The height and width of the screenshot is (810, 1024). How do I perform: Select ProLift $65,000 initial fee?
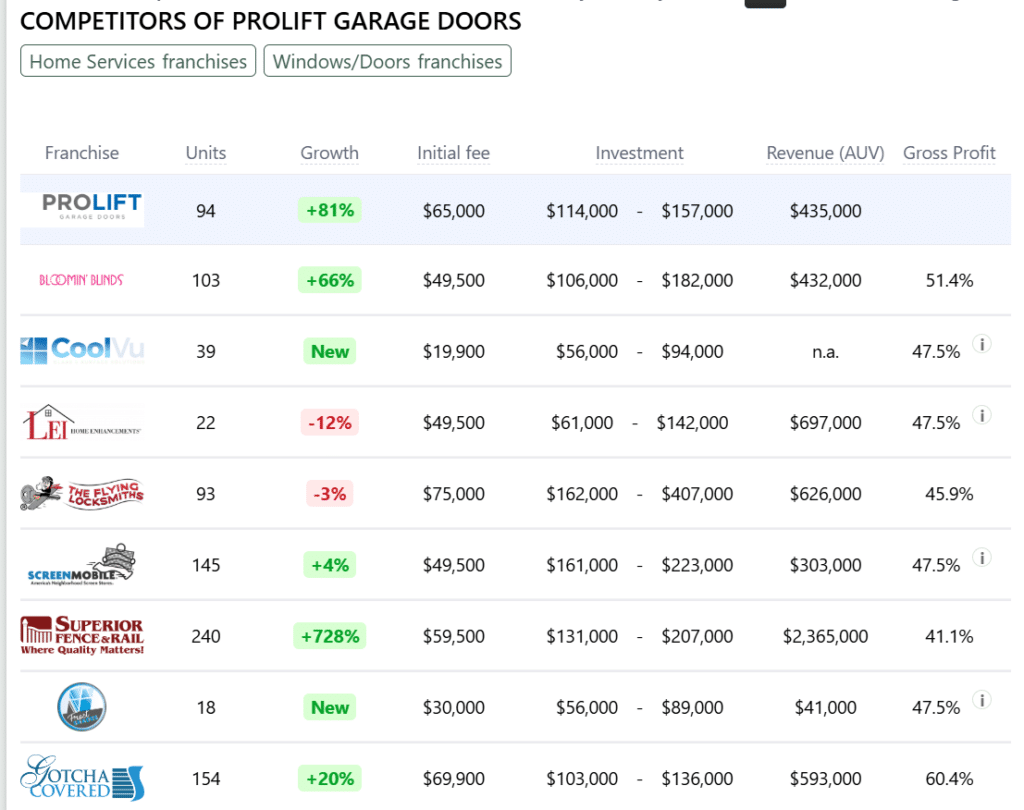pyautogui.click(x=453, y=211)
